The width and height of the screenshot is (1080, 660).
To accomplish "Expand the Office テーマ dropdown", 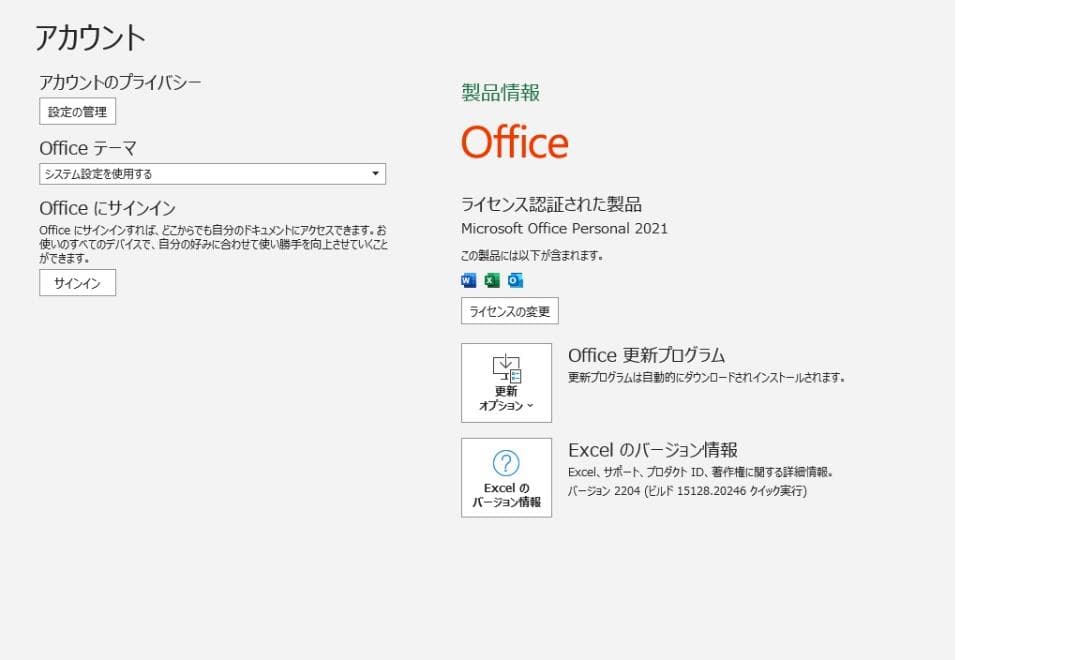I will coord(212,174).
